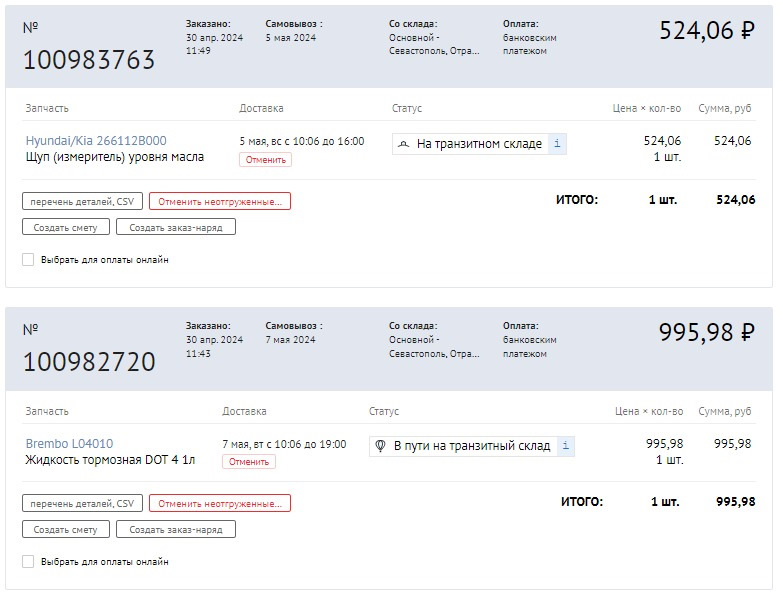Screen dimensions: 783x593
Task: Cancel the oil dipstick item via Отменить
Action: click(x=265, y=160)
